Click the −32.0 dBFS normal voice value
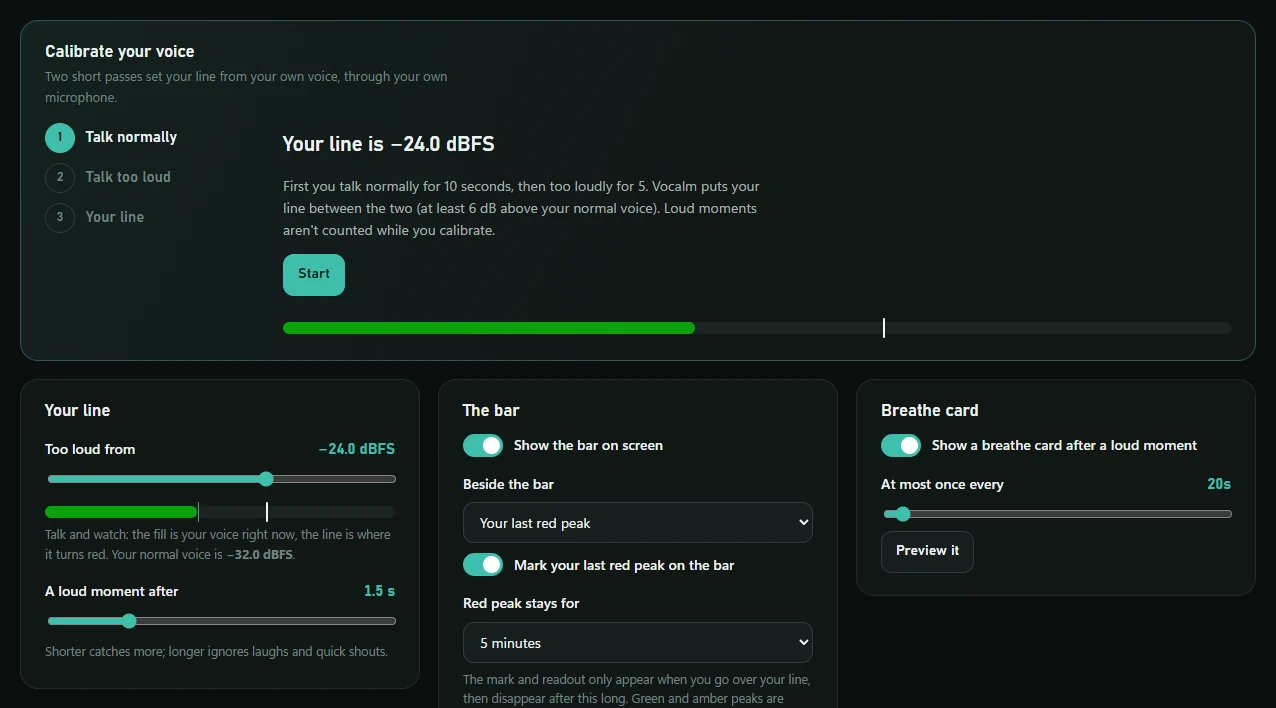Viewport: 1276px width, 708px height. click(x=260, y=554)
